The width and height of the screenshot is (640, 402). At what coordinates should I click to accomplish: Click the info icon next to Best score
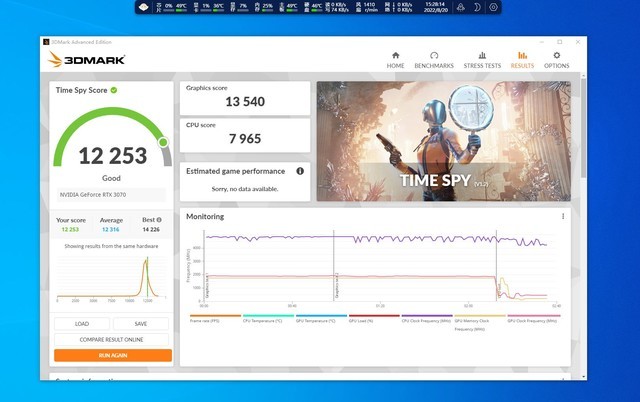tap(159, 220)
